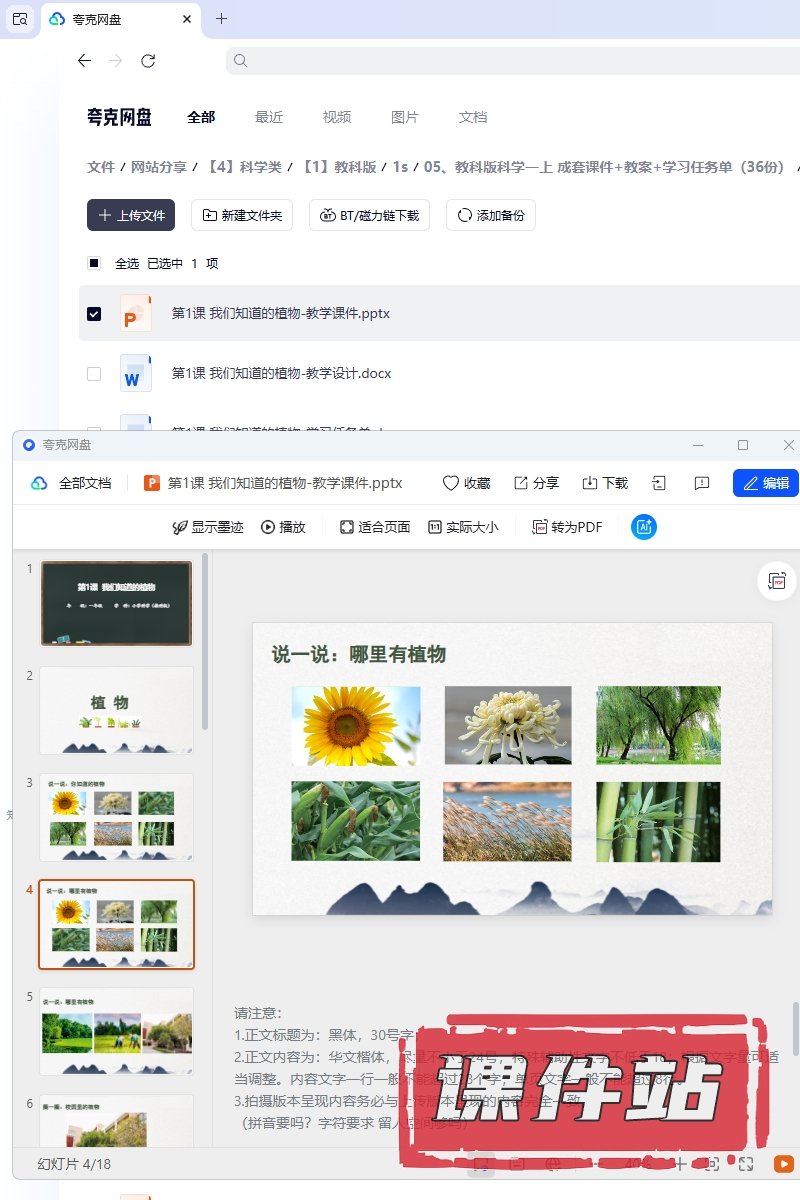The width and height of the screenshot is (800, 1200).
Task: Open the 文档 category tab
Action: coord(473,117)
